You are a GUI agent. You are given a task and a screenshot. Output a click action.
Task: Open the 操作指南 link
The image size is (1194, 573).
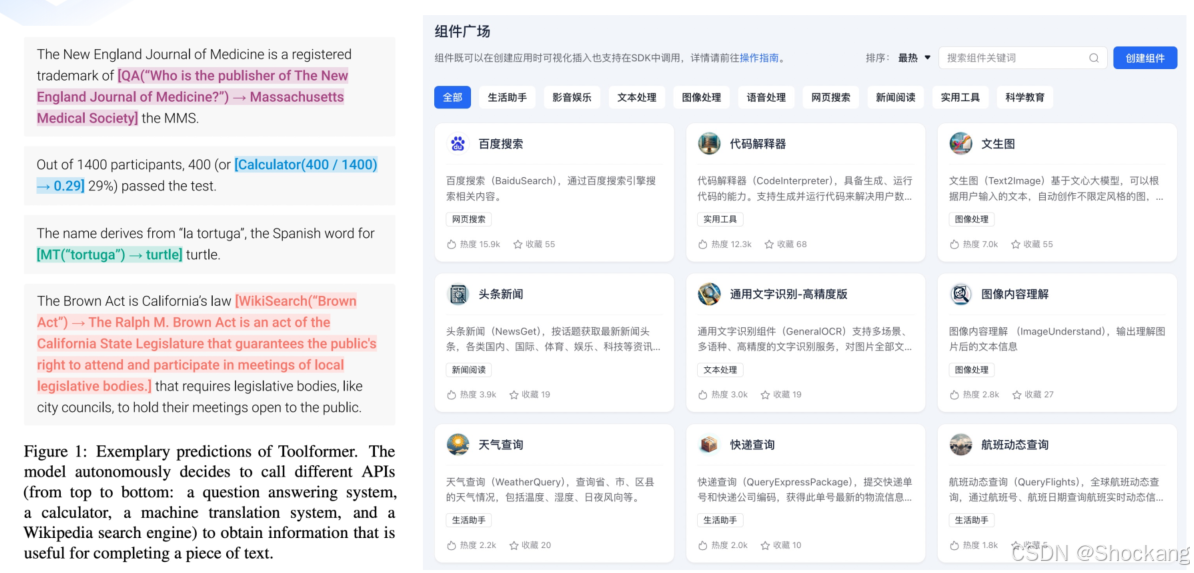(759, 58)
